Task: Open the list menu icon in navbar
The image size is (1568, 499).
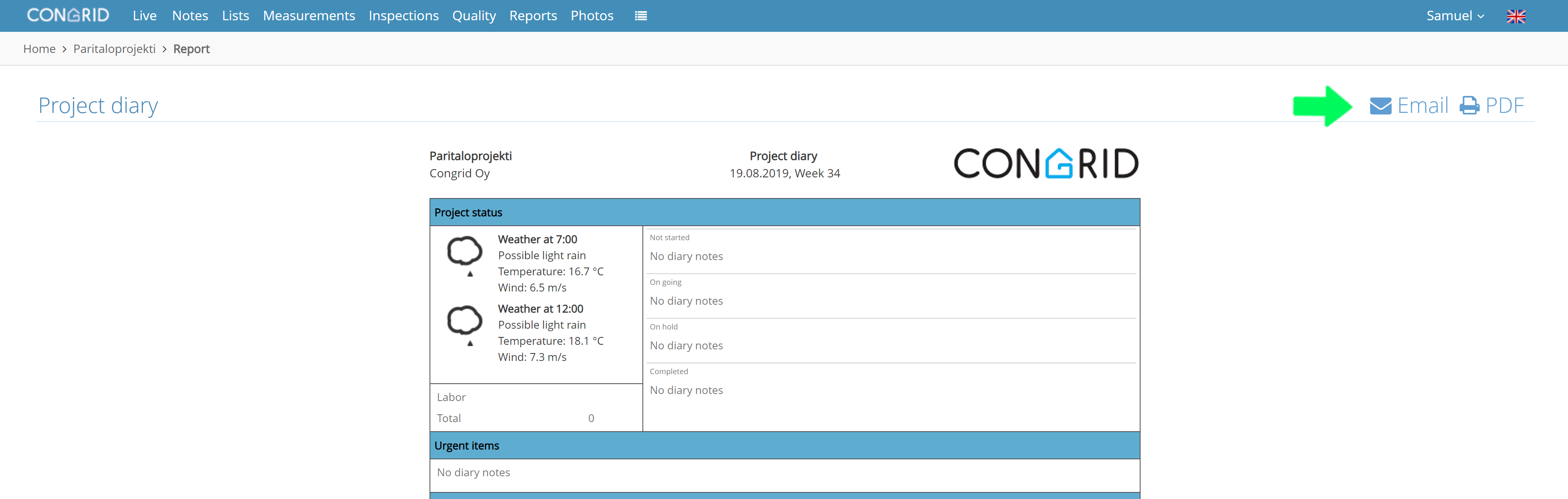Action: point(640,16)
